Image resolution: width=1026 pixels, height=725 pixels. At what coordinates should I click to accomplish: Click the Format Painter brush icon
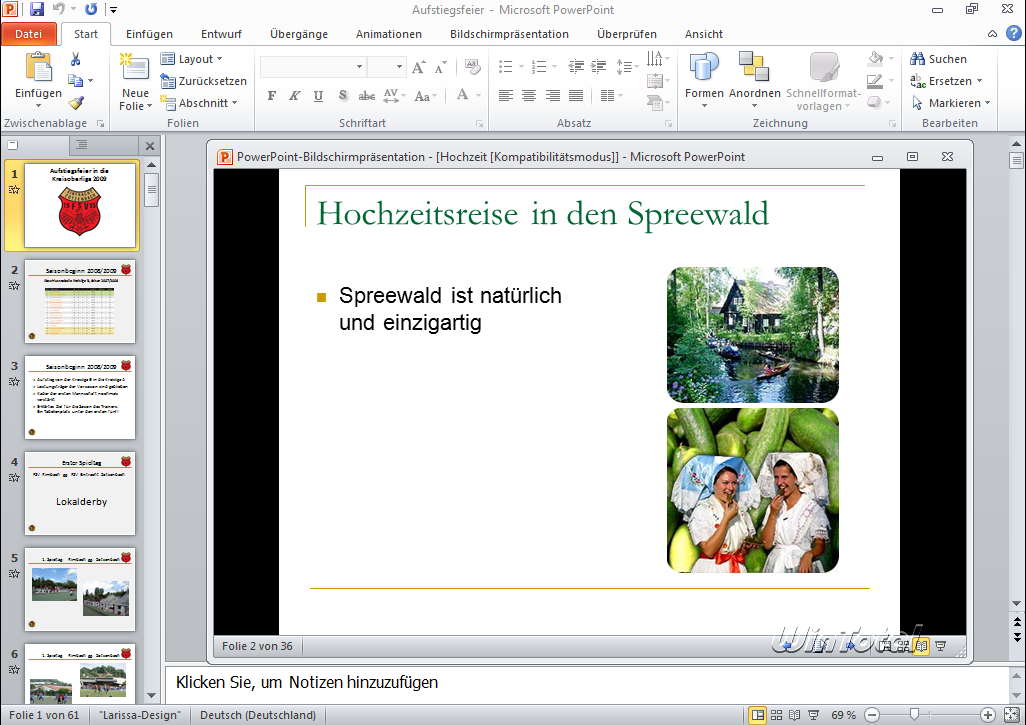(x=76, y=103)
